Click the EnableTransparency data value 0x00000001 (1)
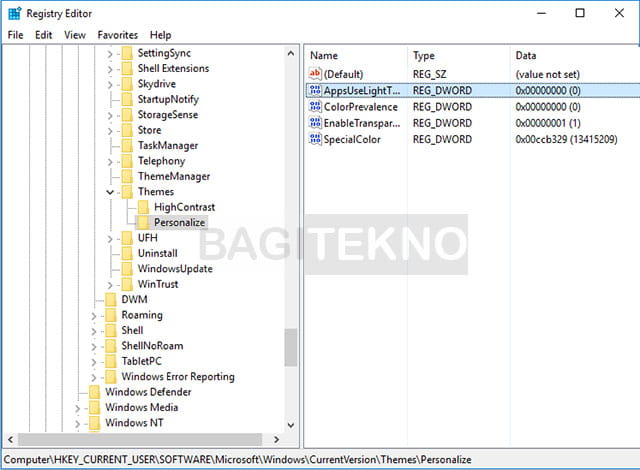The image size is (640, 470). (547, 123)
